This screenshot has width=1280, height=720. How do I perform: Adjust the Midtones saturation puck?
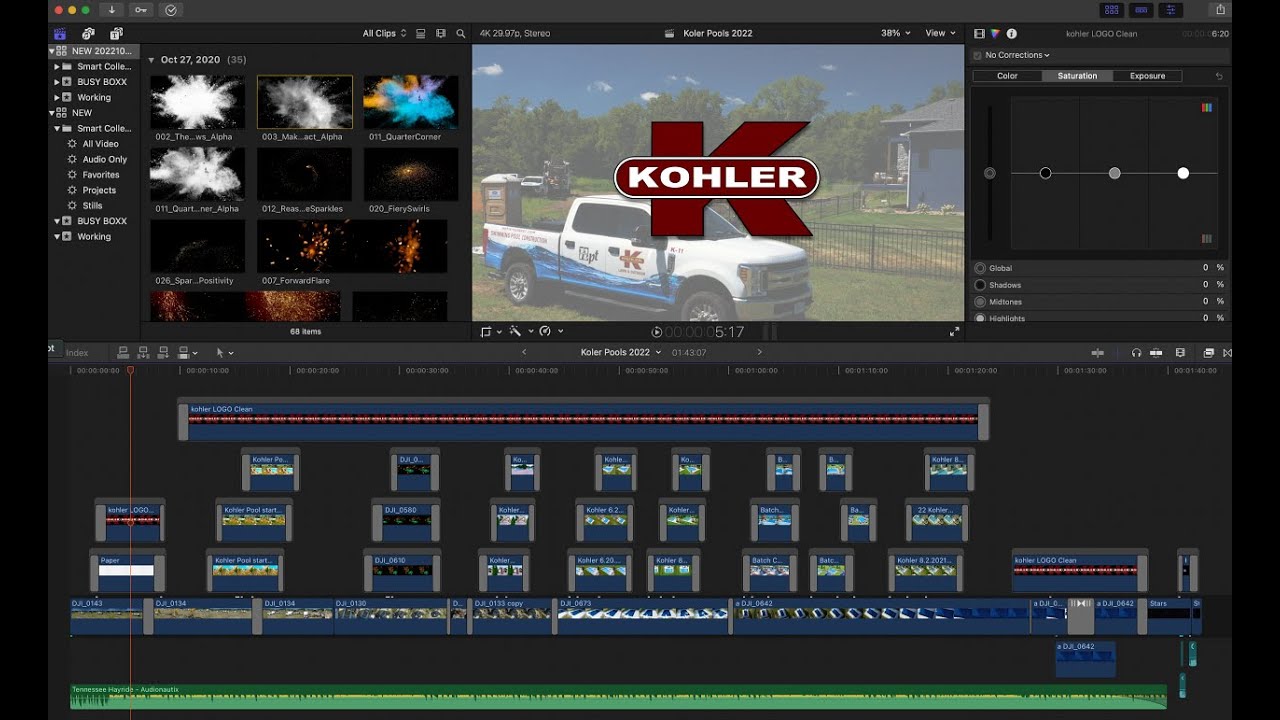point(1114,173)
